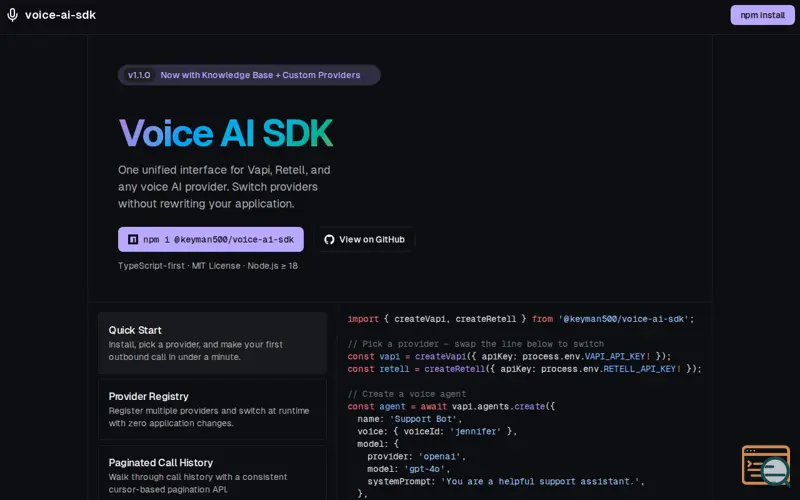This screenshot has height=500, width=800.
Task: Copy the npm i @keyman500/voice-ai-sdk command
Action: tap(211, 239)
